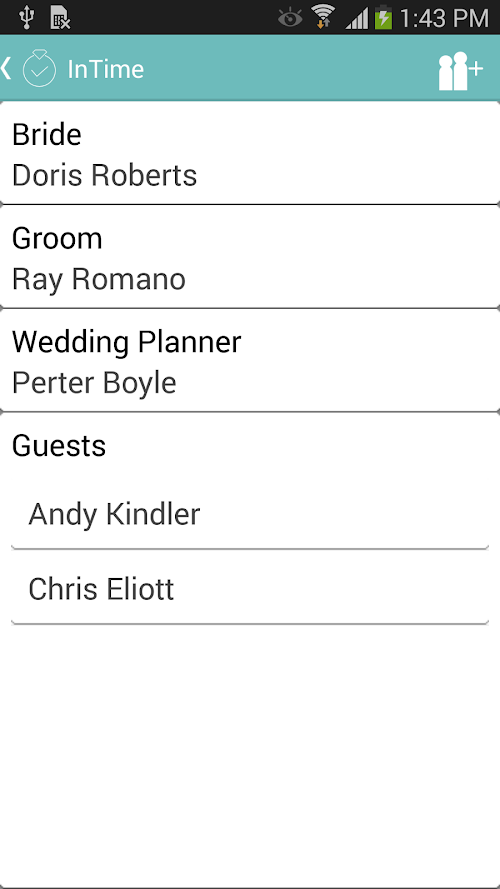The height and width of the screenshot is (889, 500).
Task: Select Ray Romano name
Action: (x=99, y=280)
